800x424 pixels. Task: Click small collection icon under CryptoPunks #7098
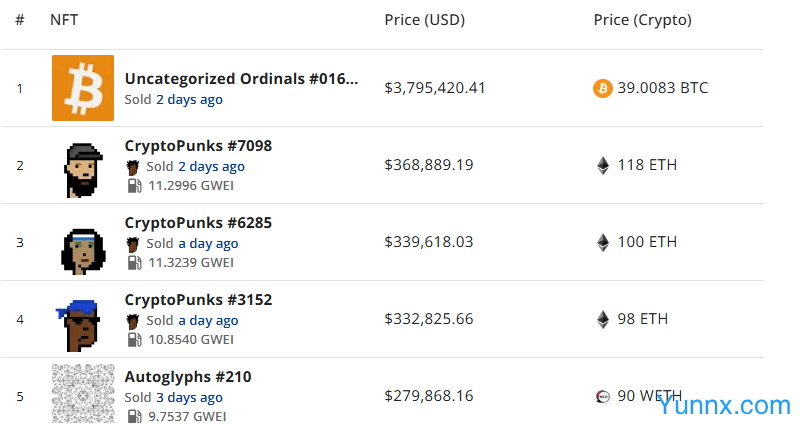[133, 167]
